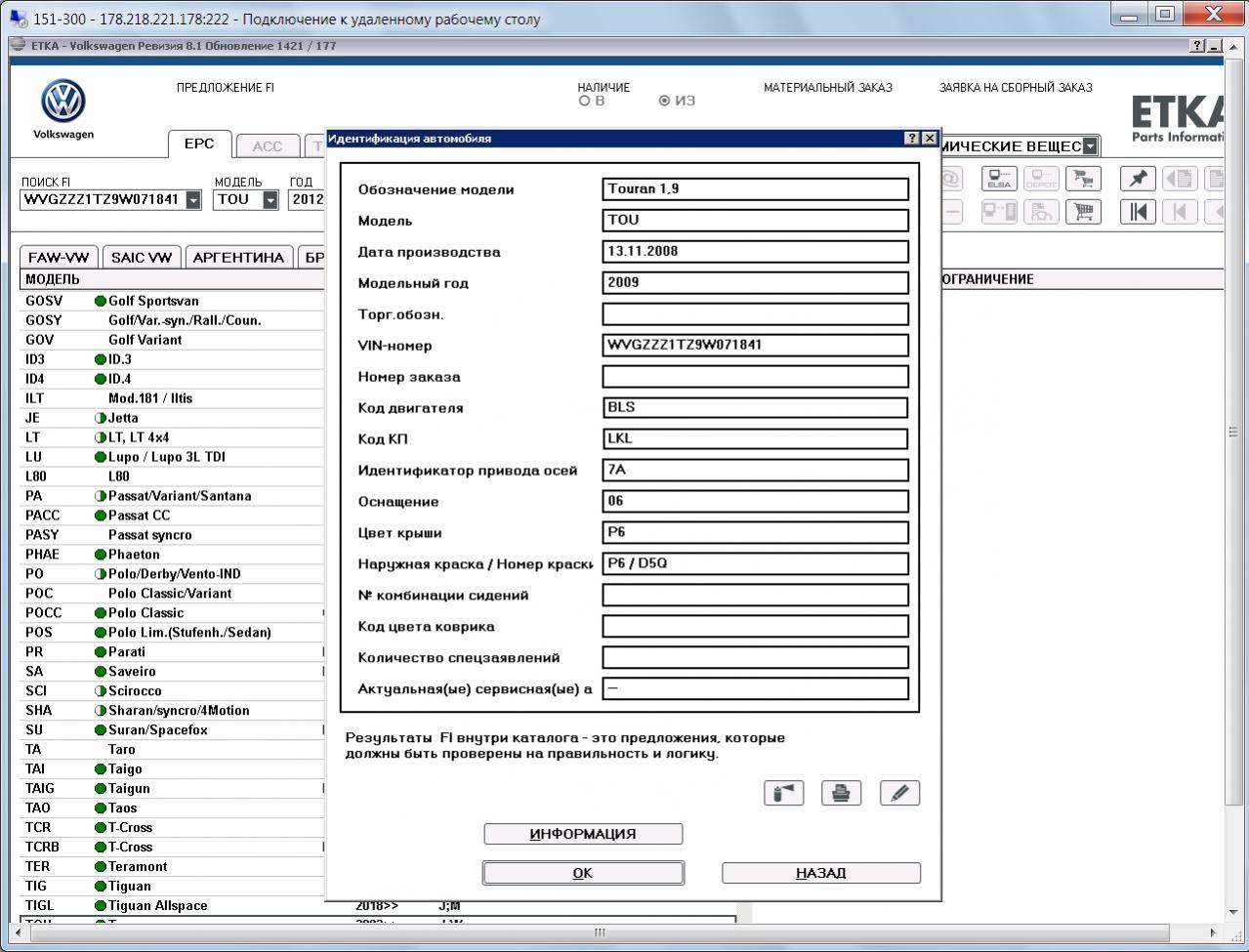Select the 'Polo Classic/Variant' row

pos(172,594)
